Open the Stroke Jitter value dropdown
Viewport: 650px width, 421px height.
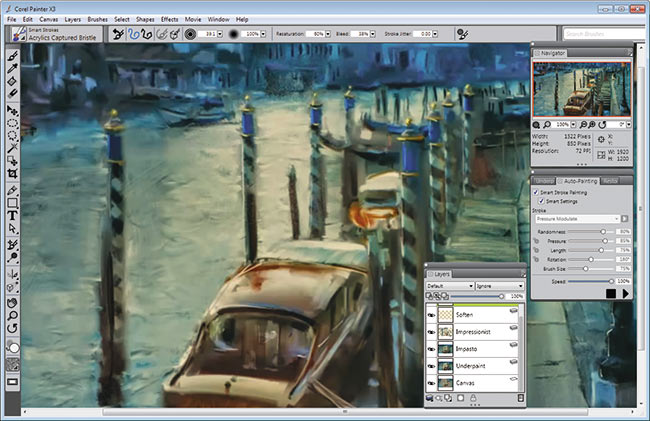pos(435,34)
